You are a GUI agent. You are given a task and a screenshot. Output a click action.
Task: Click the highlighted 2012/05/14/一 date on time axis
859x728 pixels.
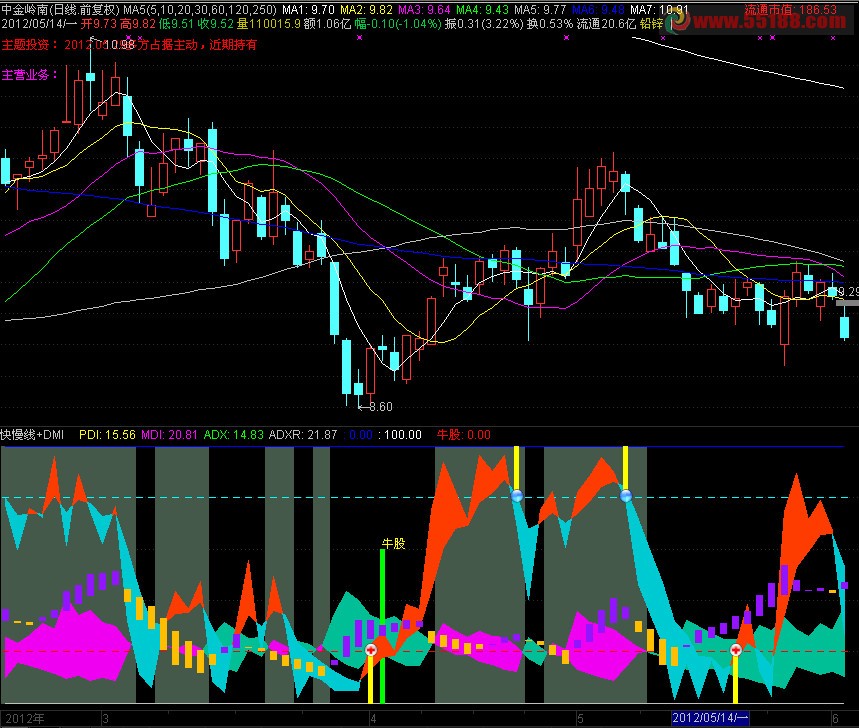point(710,718)
